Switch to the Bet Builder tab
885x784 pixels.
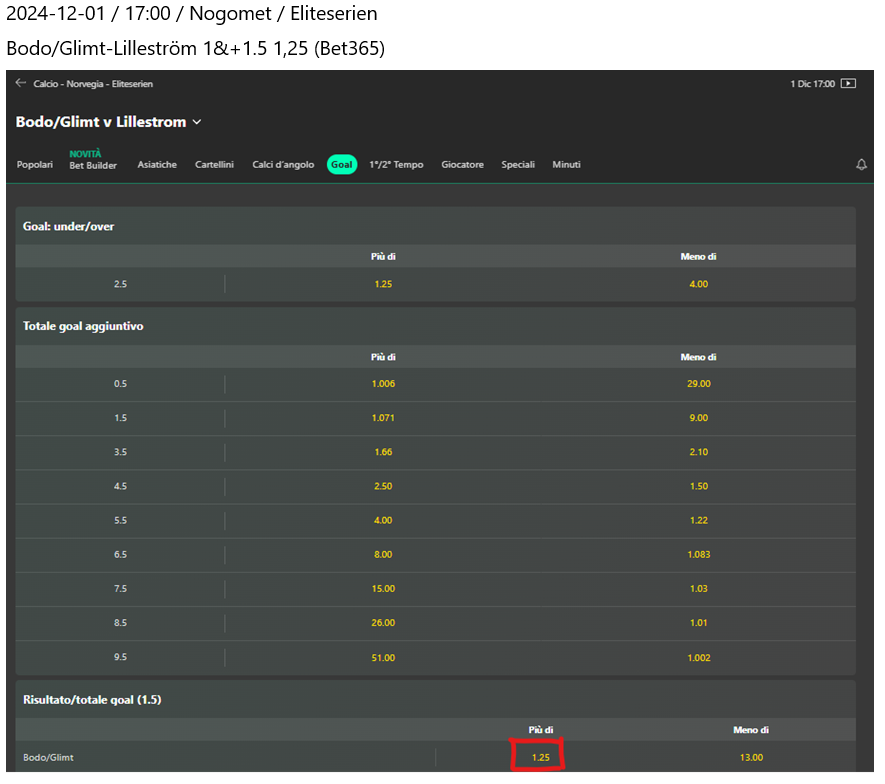pyautogui.click(x=93, y=165)
